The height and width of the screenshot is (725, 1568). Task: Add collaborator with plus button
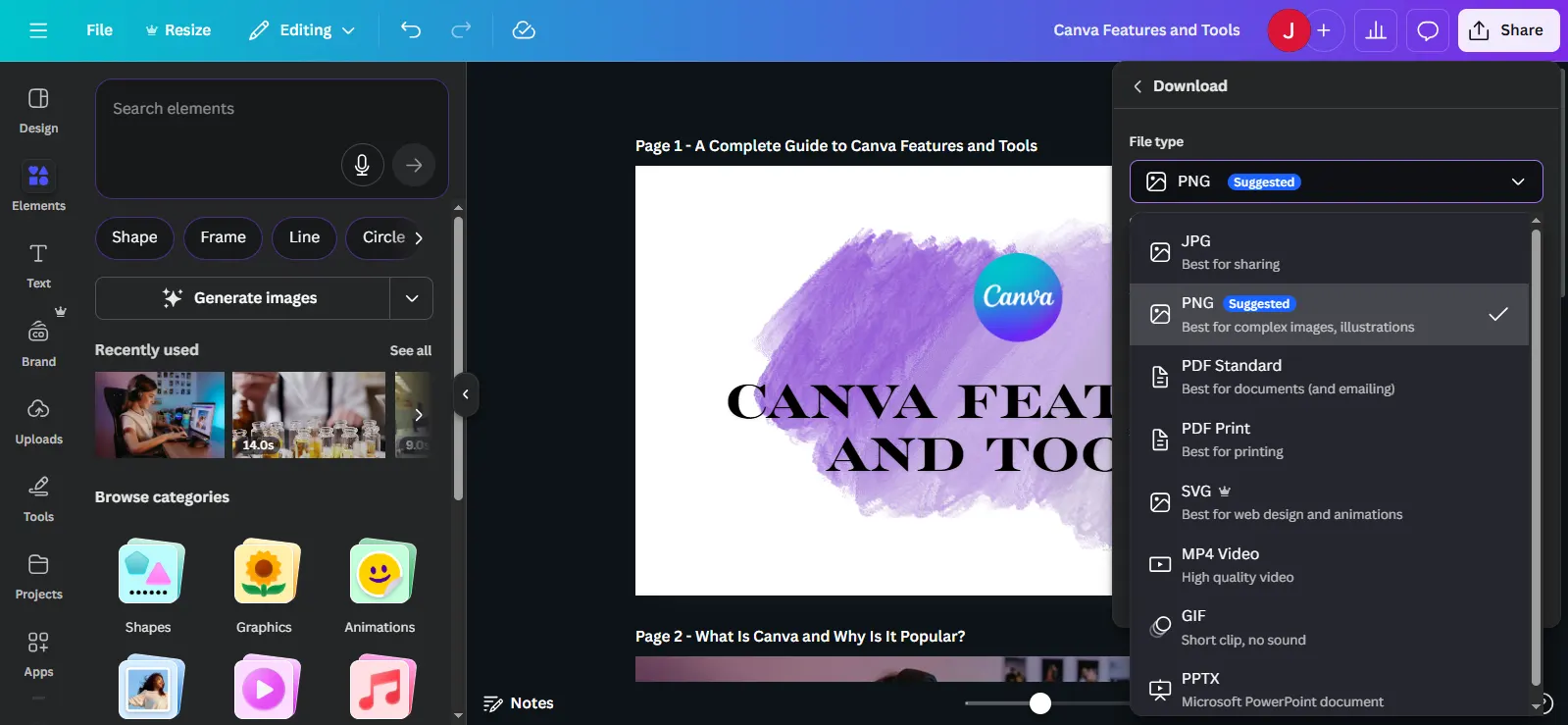(x=1323, y=30)
